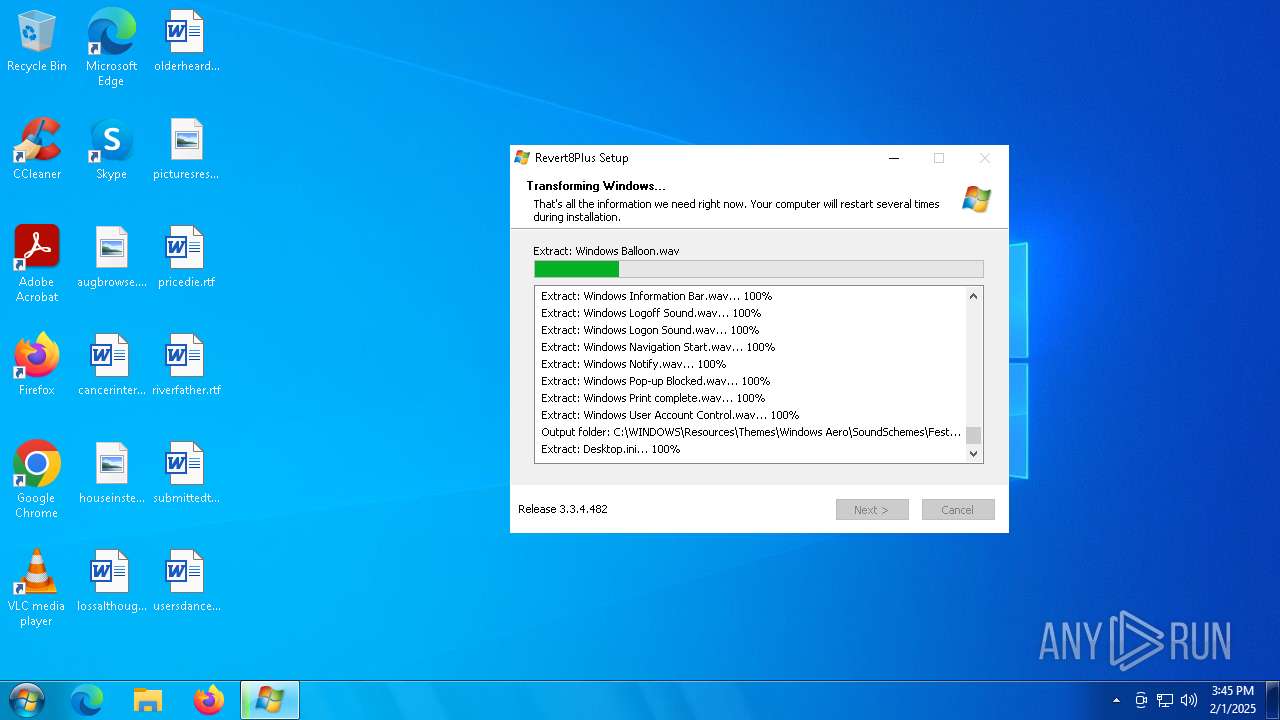Select the augbrowse image file icon
The width and height of the screenshot is (1280, 720).
point(111,258)
